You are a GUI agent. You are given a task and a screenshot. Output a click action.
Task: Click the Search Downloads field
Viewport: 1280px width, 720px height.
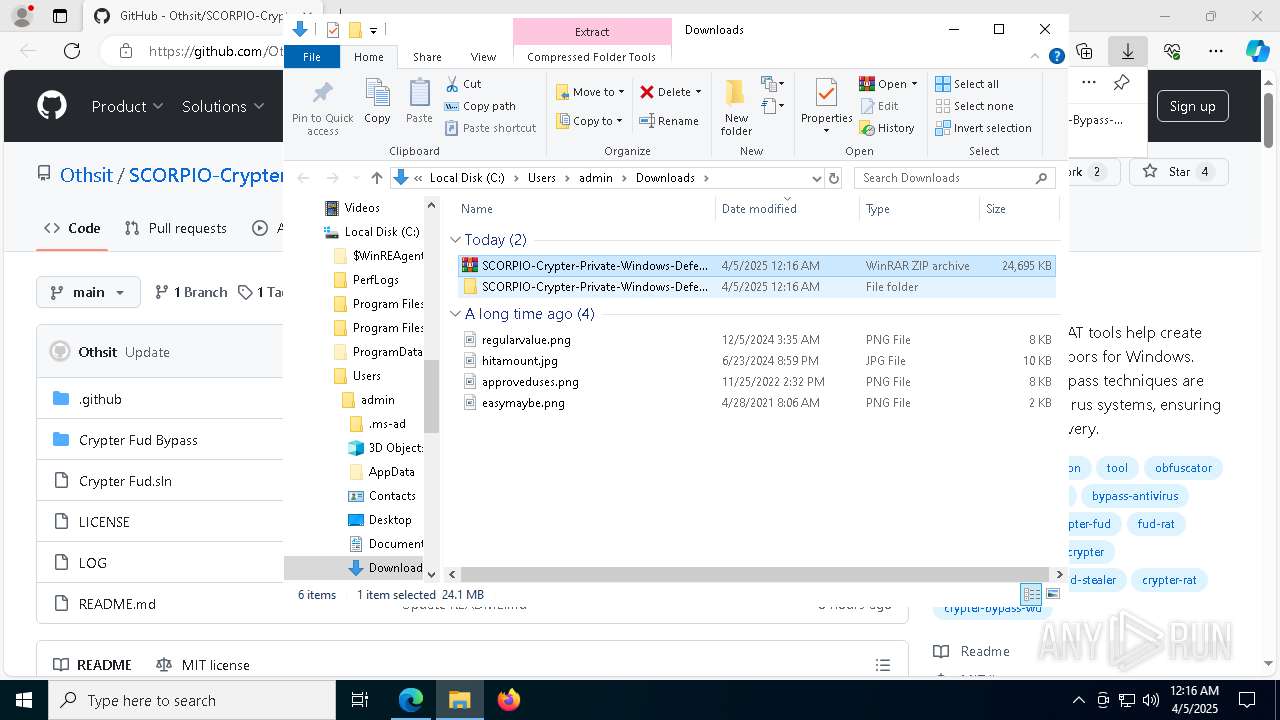coord(946,178)
